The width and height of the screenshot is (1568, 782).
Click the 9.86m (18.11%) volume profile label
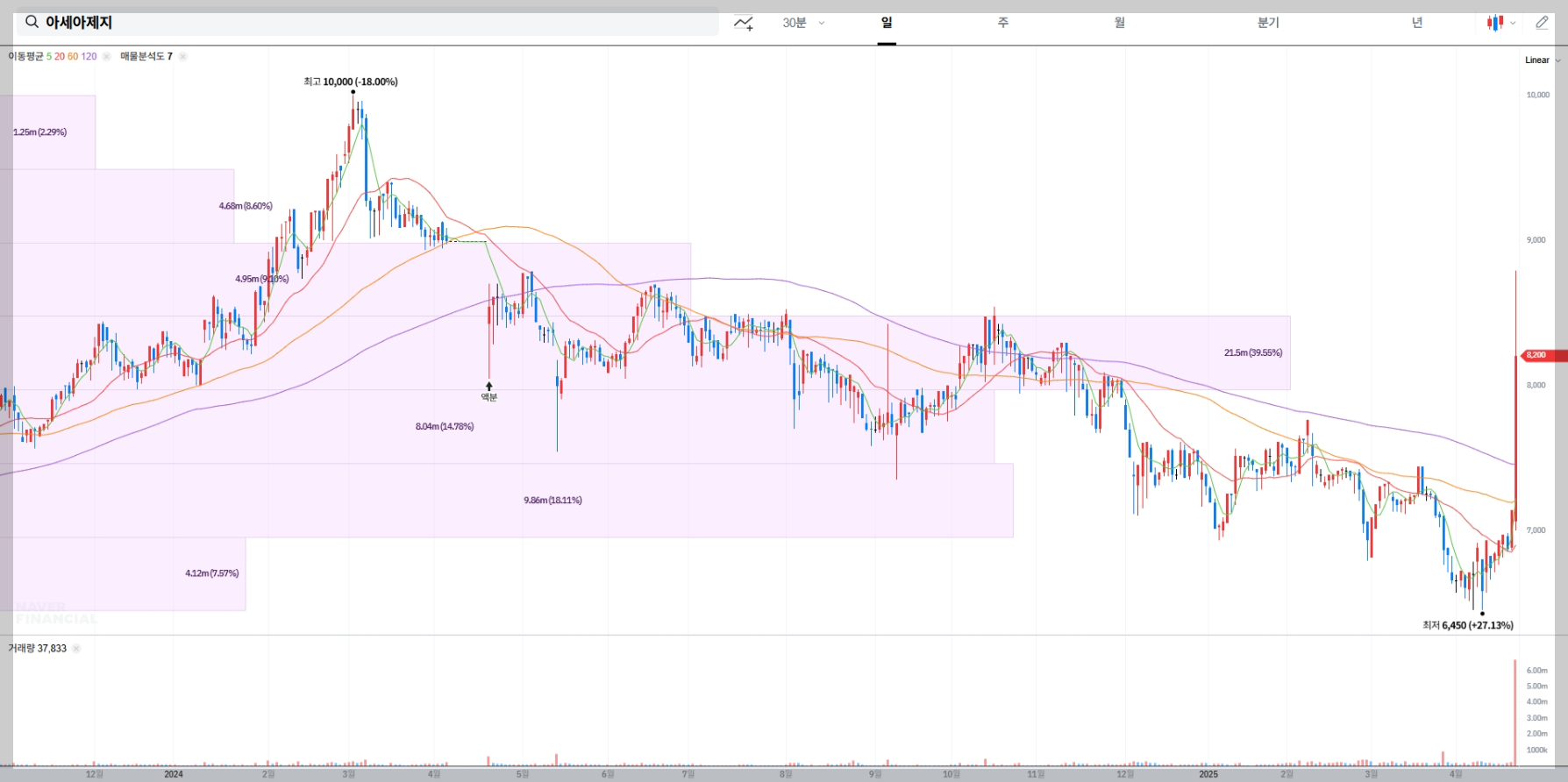click(552, 500)
